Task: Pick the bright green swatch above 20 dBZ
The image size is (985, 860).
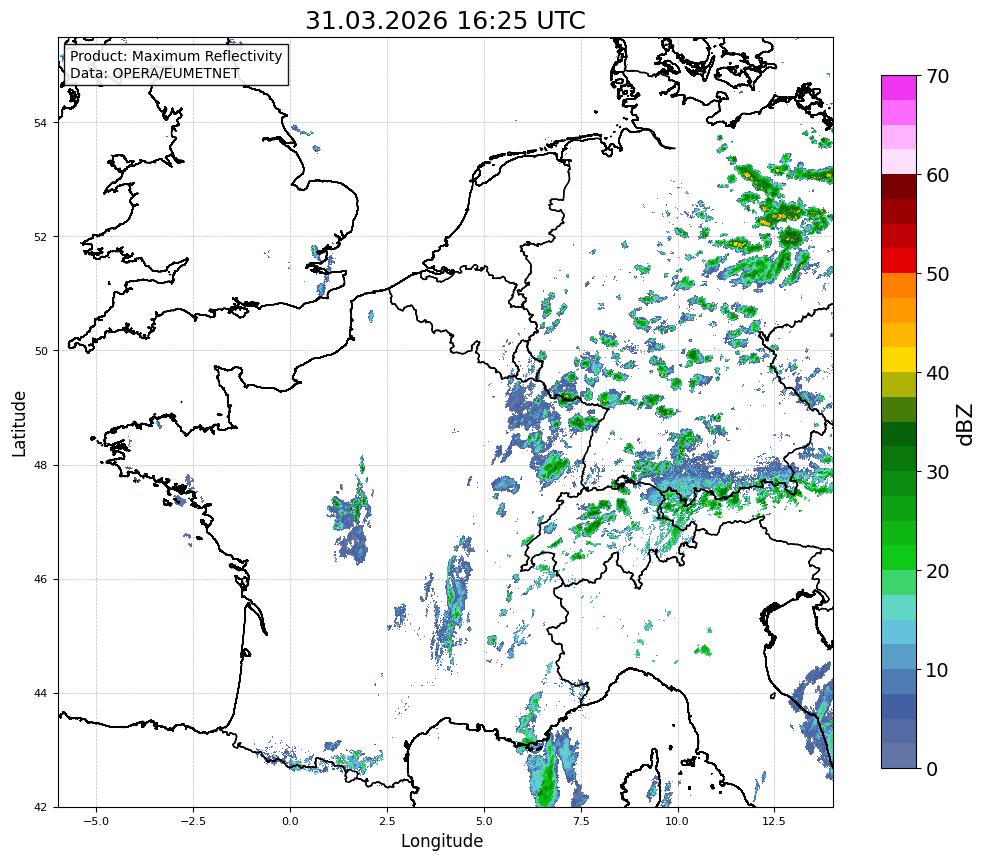Action: pyautogui.click(x=899, y=558)
